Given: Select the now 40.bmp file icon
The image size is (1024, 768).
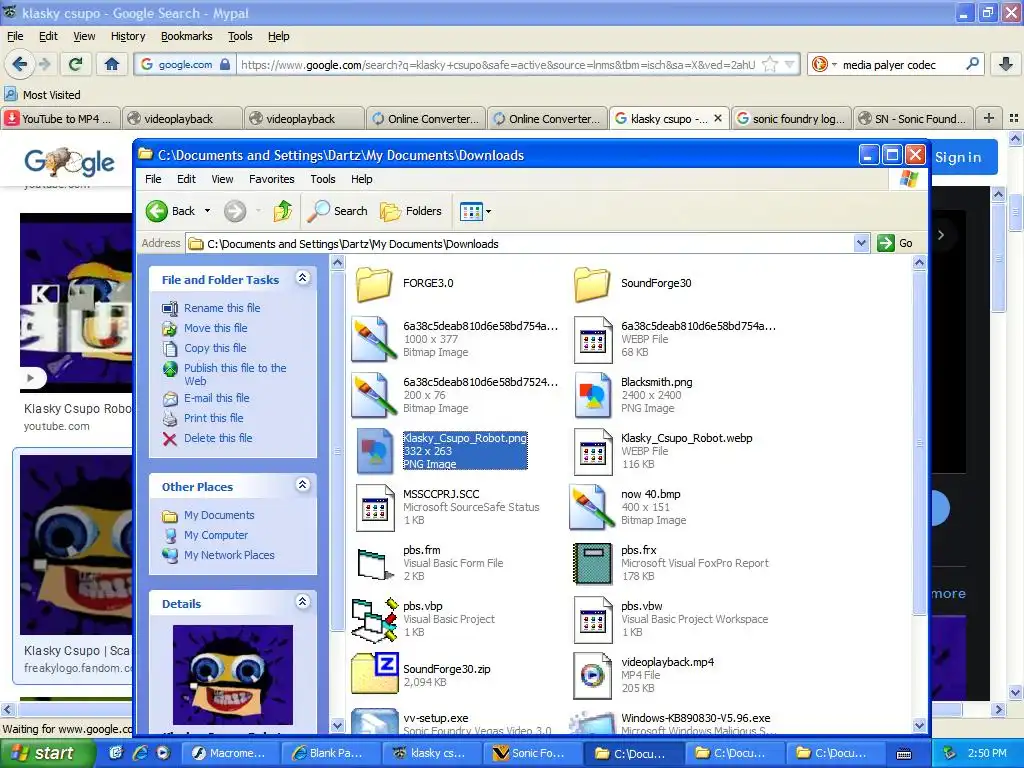Looking at the screenshot, I should [592, 507].
